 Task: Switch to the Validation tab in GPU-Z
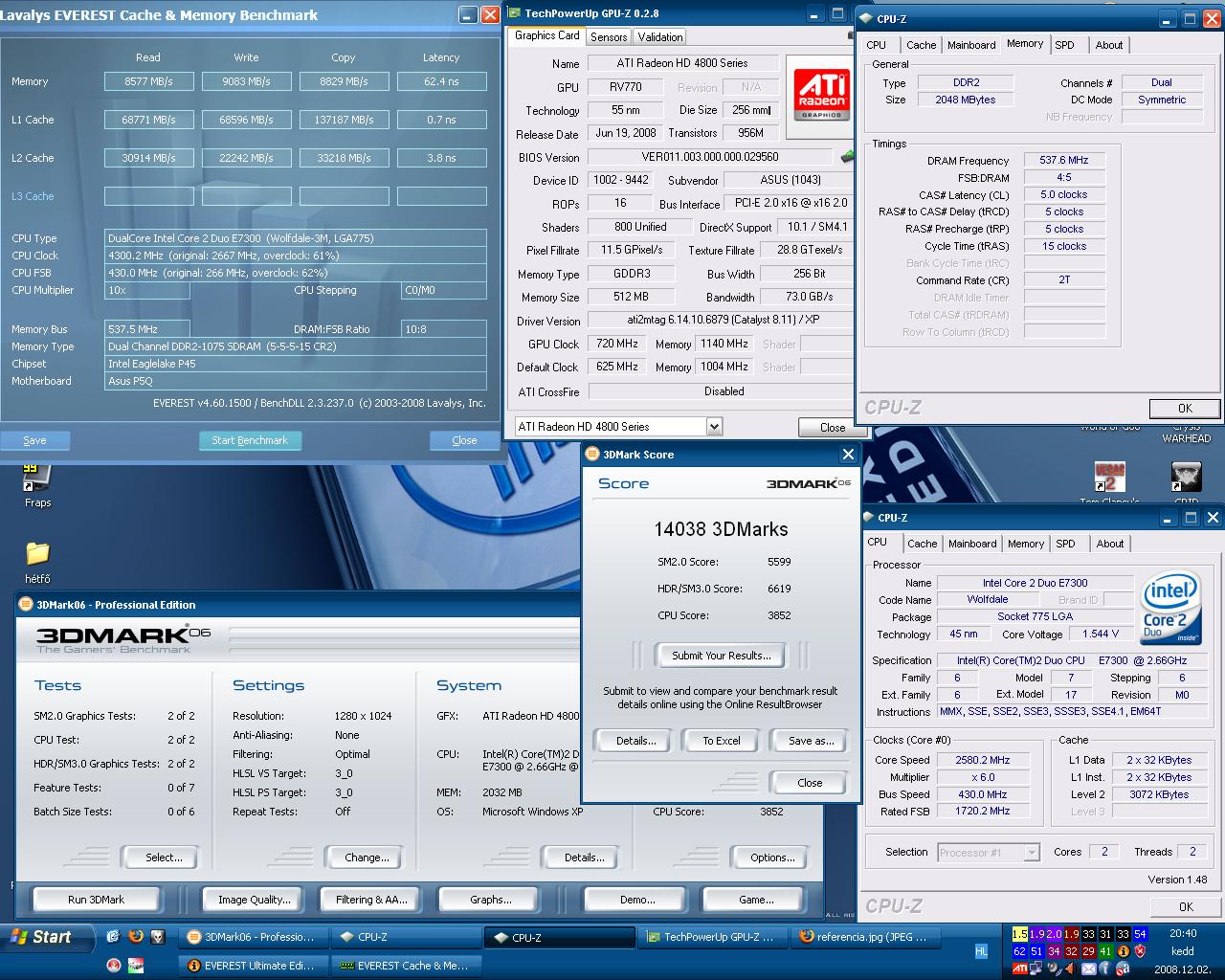[660, 36]
